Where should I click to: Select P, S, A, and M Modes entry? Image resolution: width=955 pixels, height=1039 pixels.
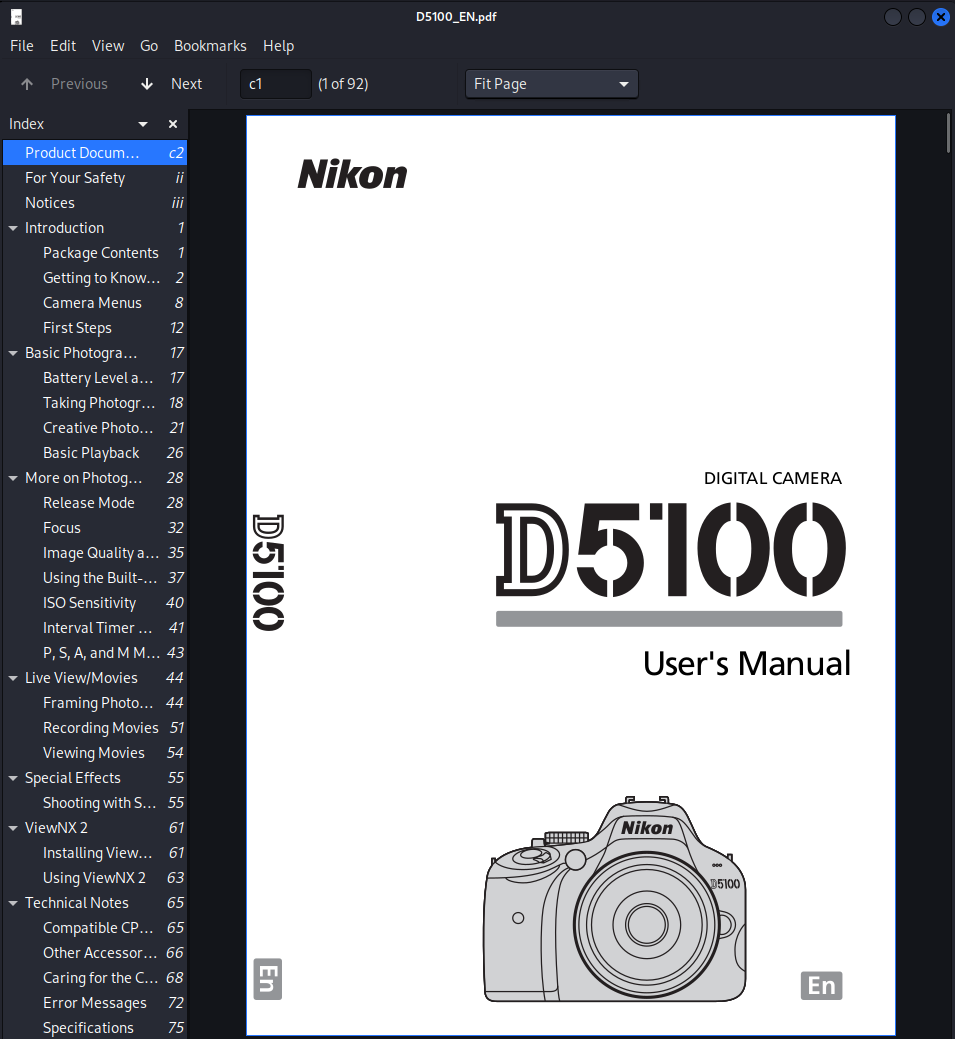pyautogui.click(x=95, y=653)
